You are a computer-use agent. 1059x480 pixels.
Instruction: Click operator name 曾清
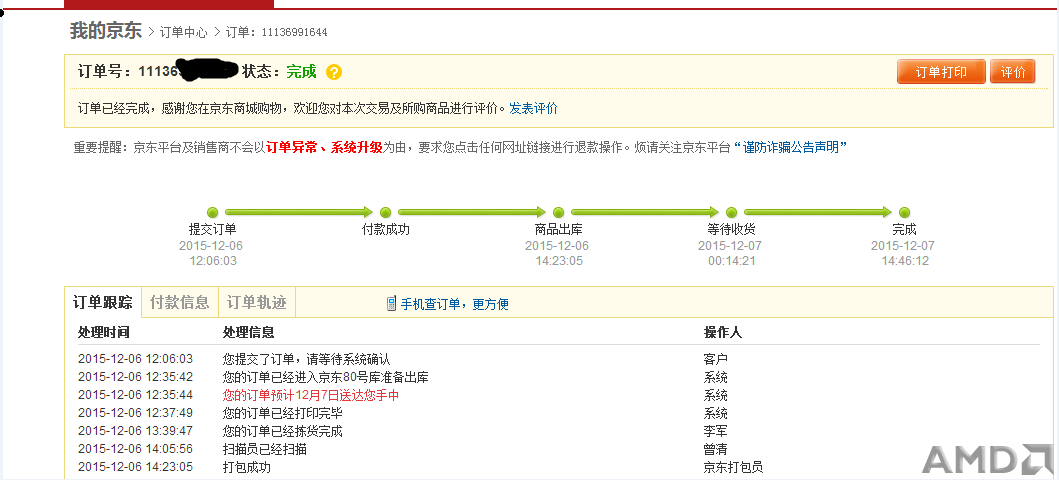[x=715, y=449]
